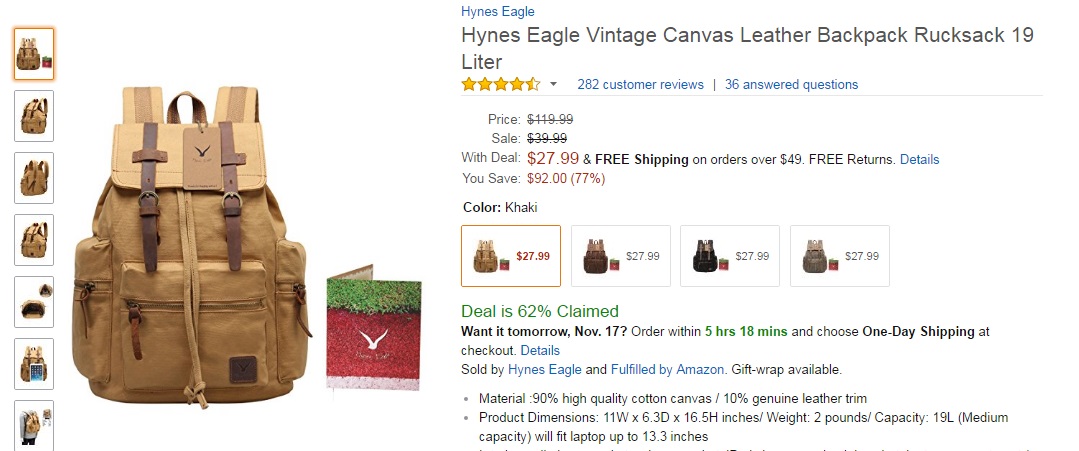The image size is (1079, 451).
Task: View the third backpack thumbnail image
Action: 34,178
